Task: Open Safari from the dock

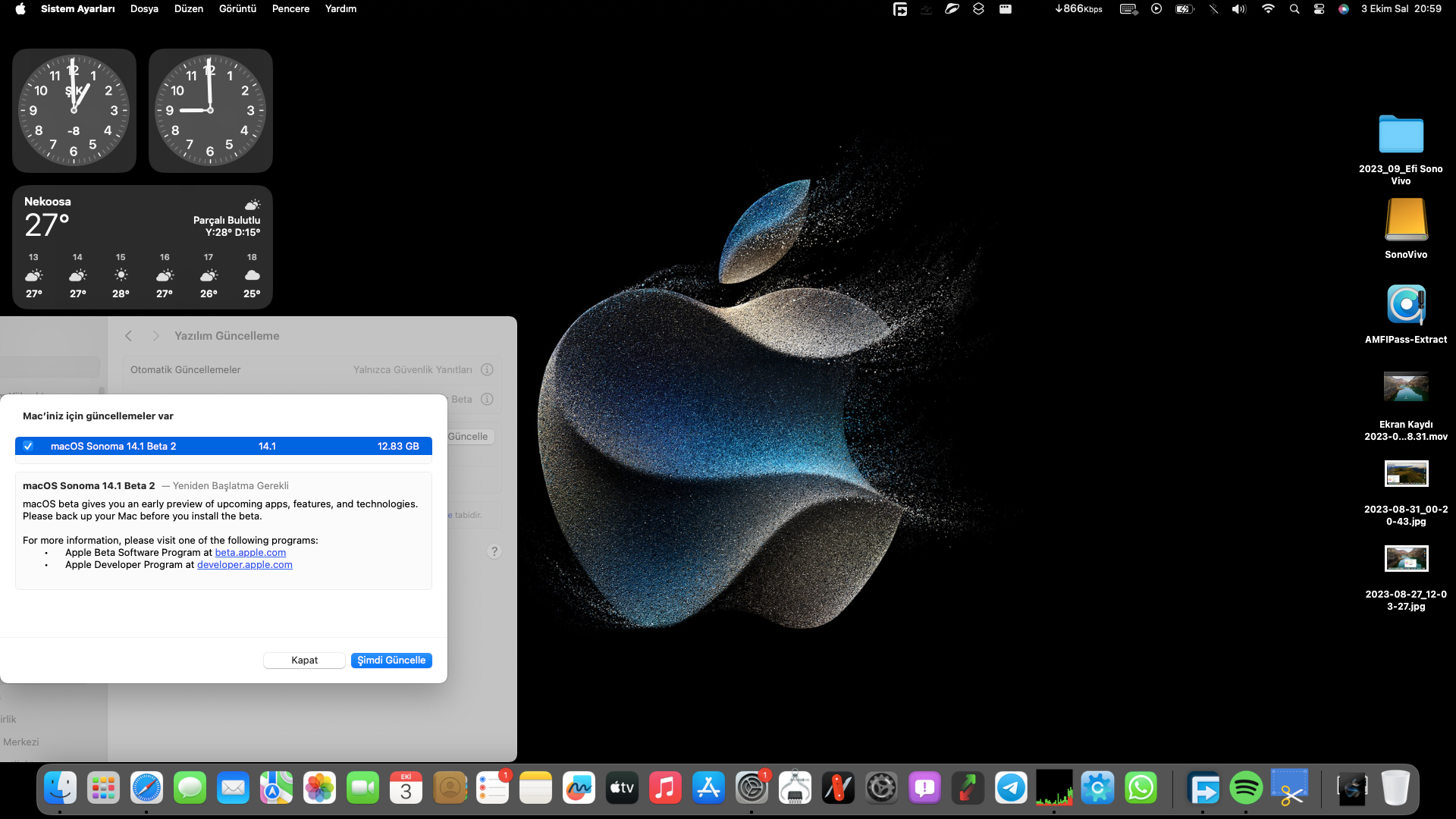Action: pos(146,789)
